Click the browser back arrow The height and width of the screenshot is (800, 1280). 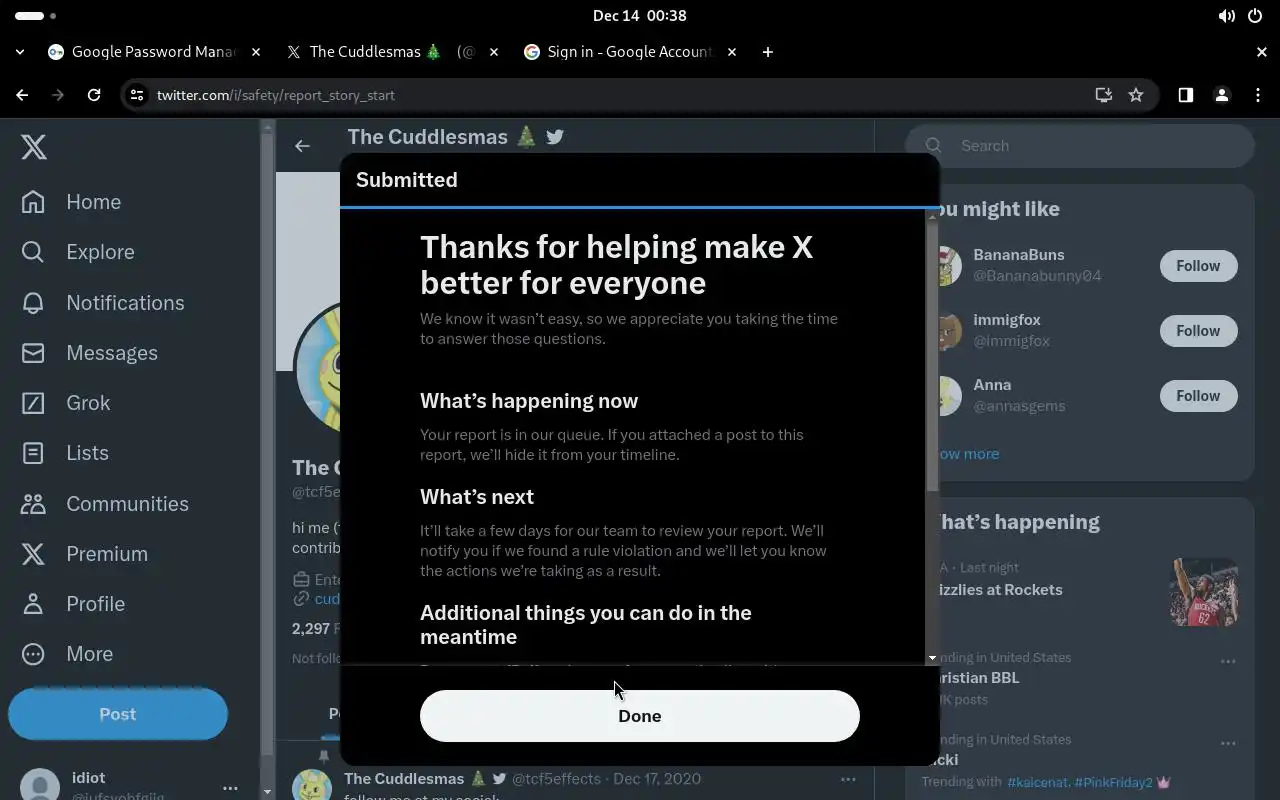tap(22, 95)
